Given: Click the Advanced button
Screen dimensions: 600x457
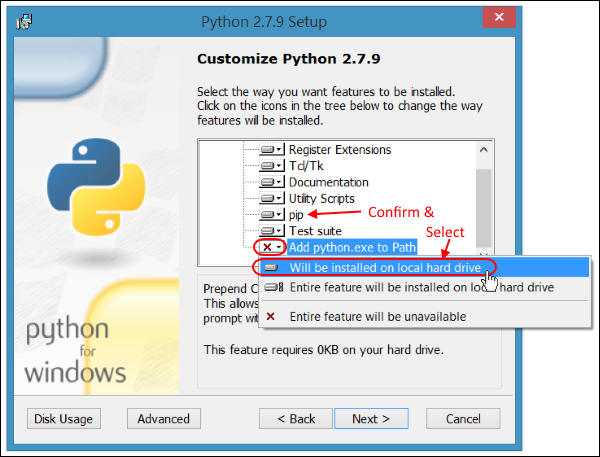Looking at the screenshot, I should [164, 419].
